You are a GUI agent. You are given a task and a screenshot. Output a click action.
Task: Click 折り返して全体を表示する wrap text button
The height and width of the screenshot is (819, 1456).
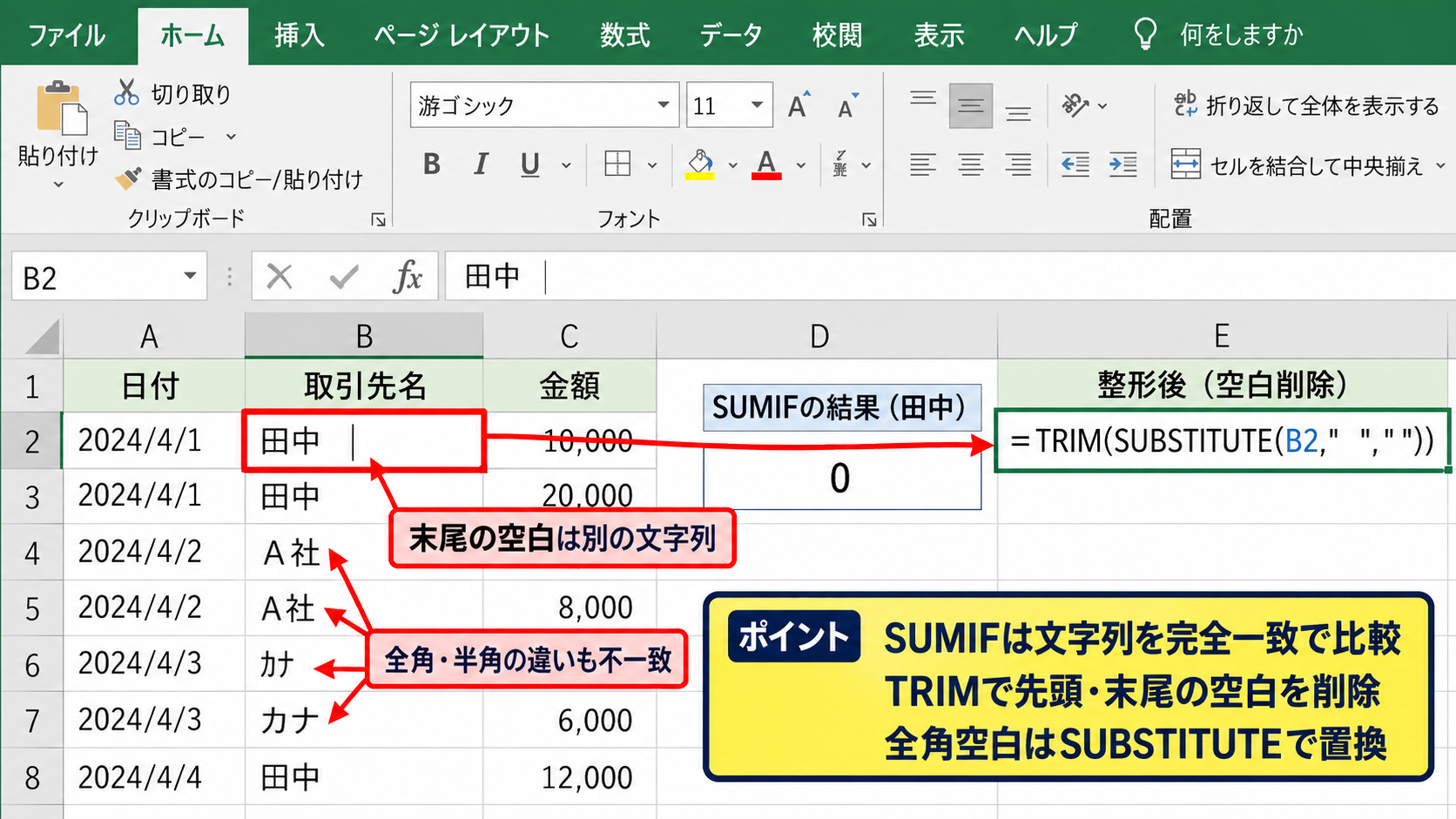(x=1305, y=105)
